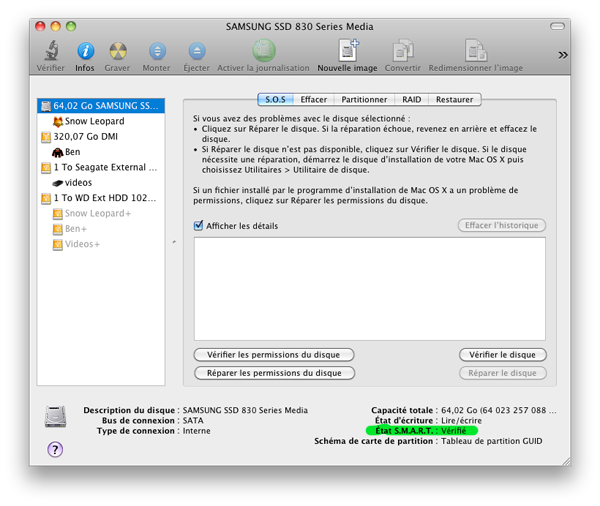Click the WD Ext HDD disk icon
This screenshot has width=600, height=506.
tap(46, 198)
